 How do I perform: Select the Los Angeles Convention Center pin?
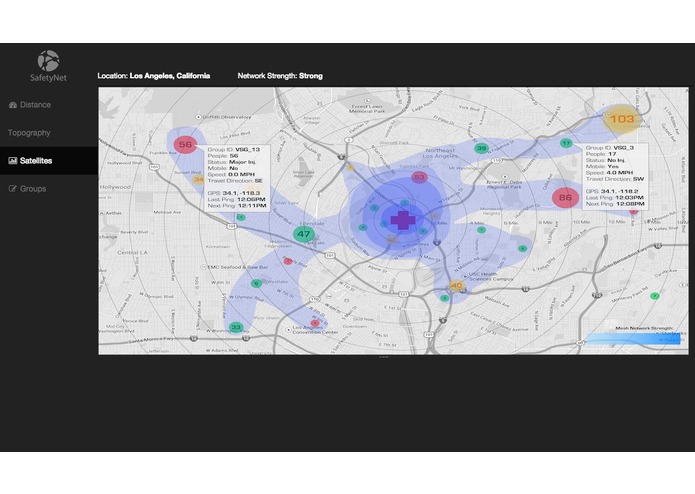point(288,330)
